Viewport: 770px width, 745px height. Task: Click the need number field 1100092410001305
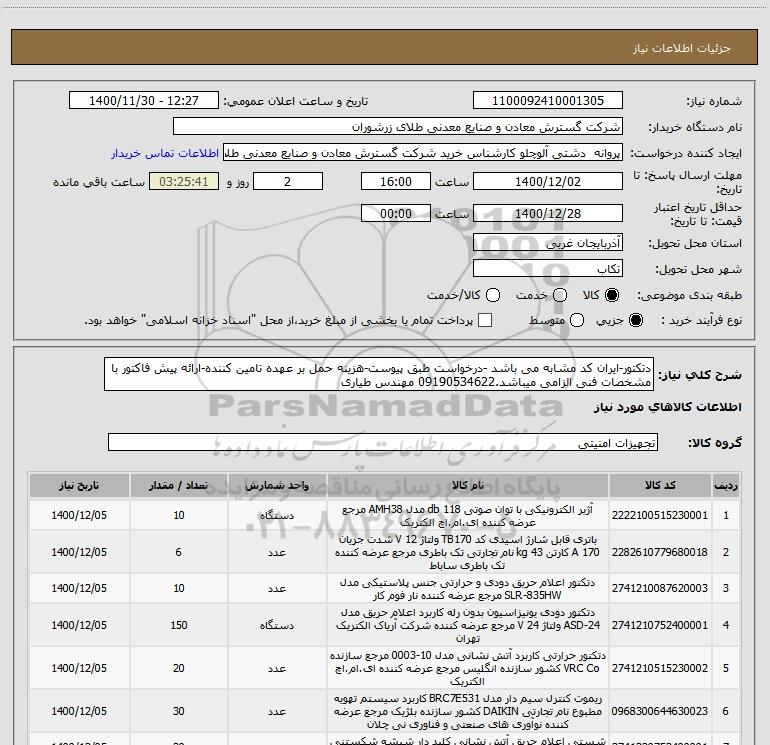[x=548, y=101]
